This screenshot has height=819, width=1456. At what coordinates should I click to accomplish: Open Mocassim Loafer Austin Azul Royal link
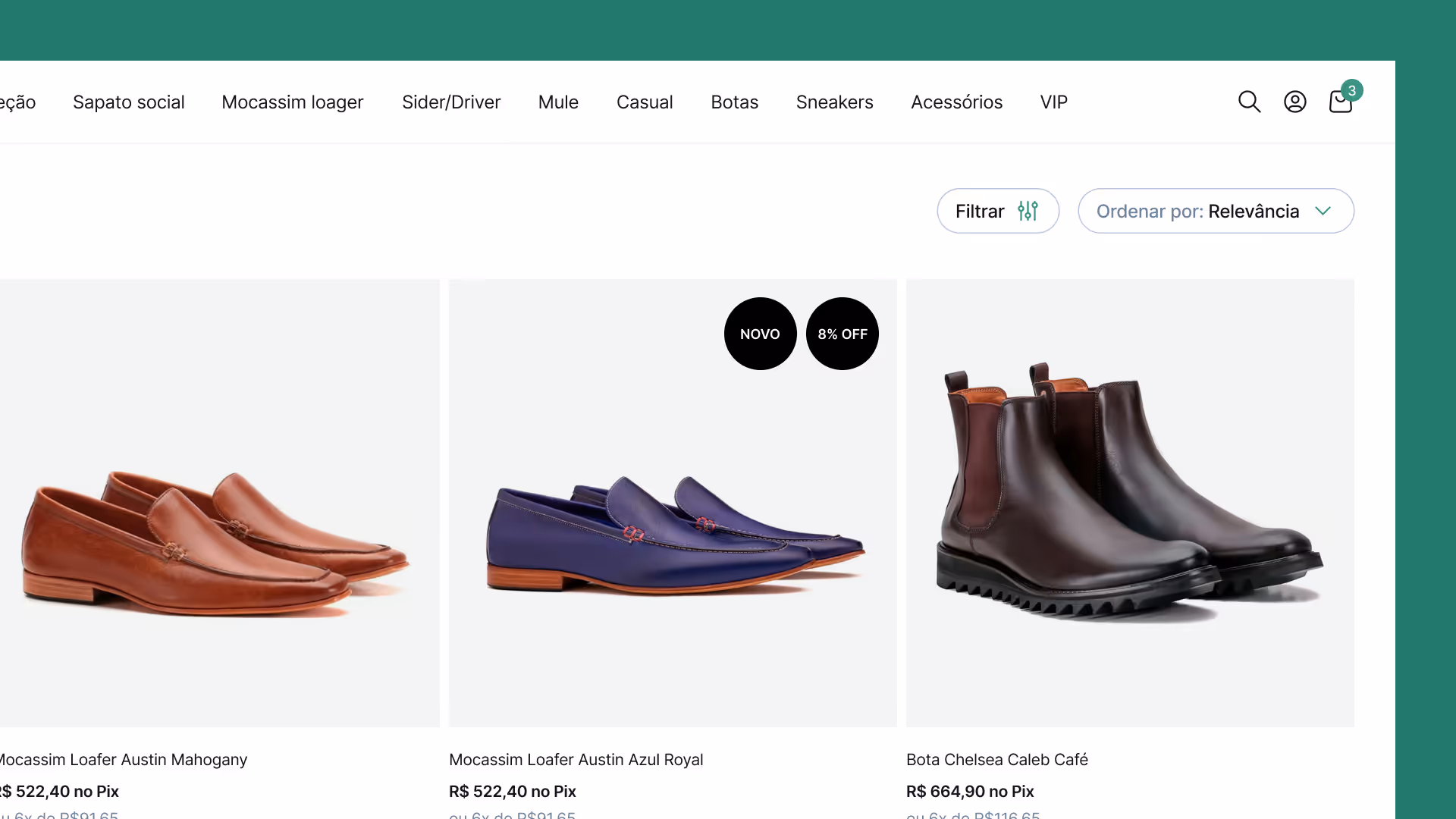[576, 759]
